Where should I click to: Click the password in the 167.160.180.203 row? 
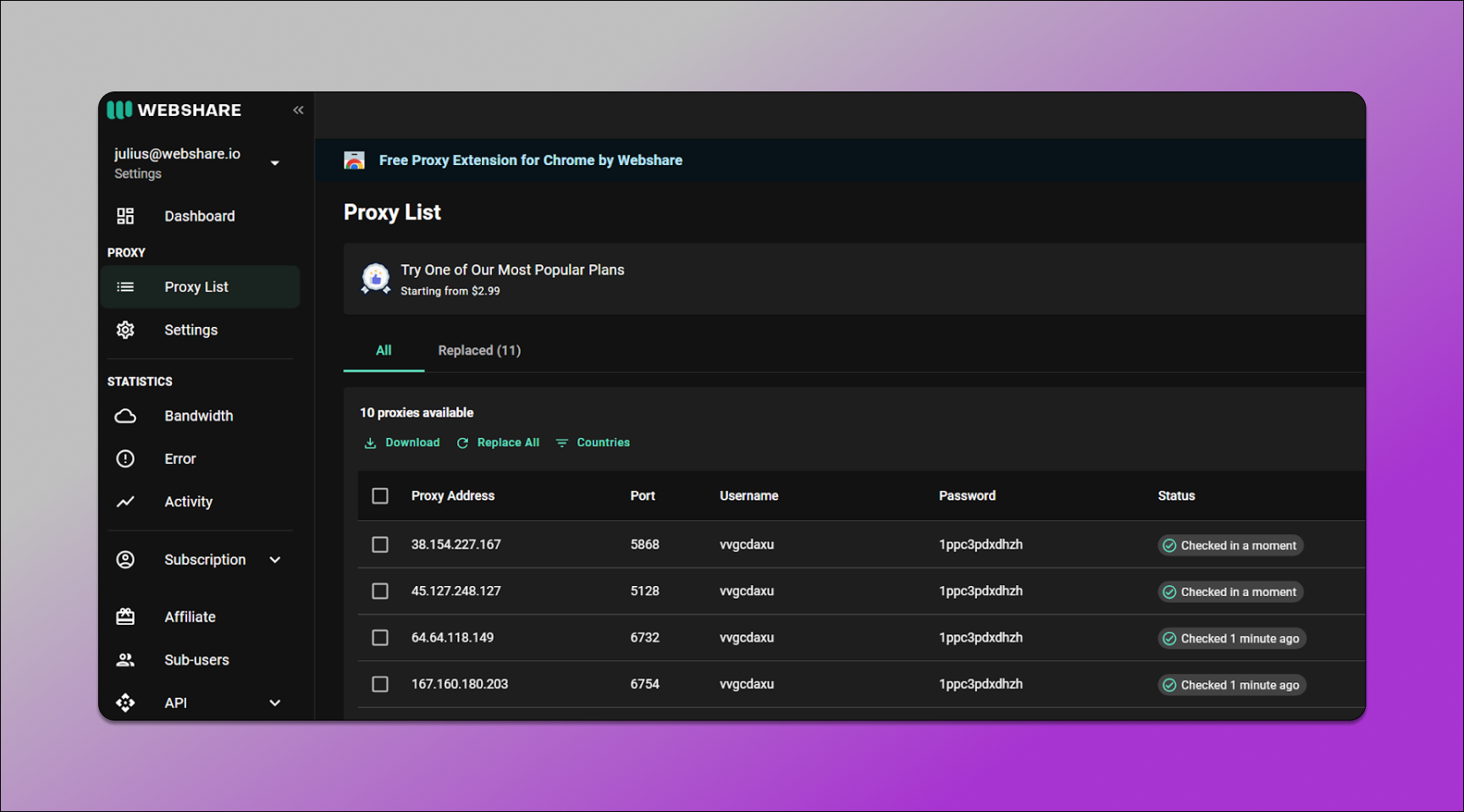point(981,684)
